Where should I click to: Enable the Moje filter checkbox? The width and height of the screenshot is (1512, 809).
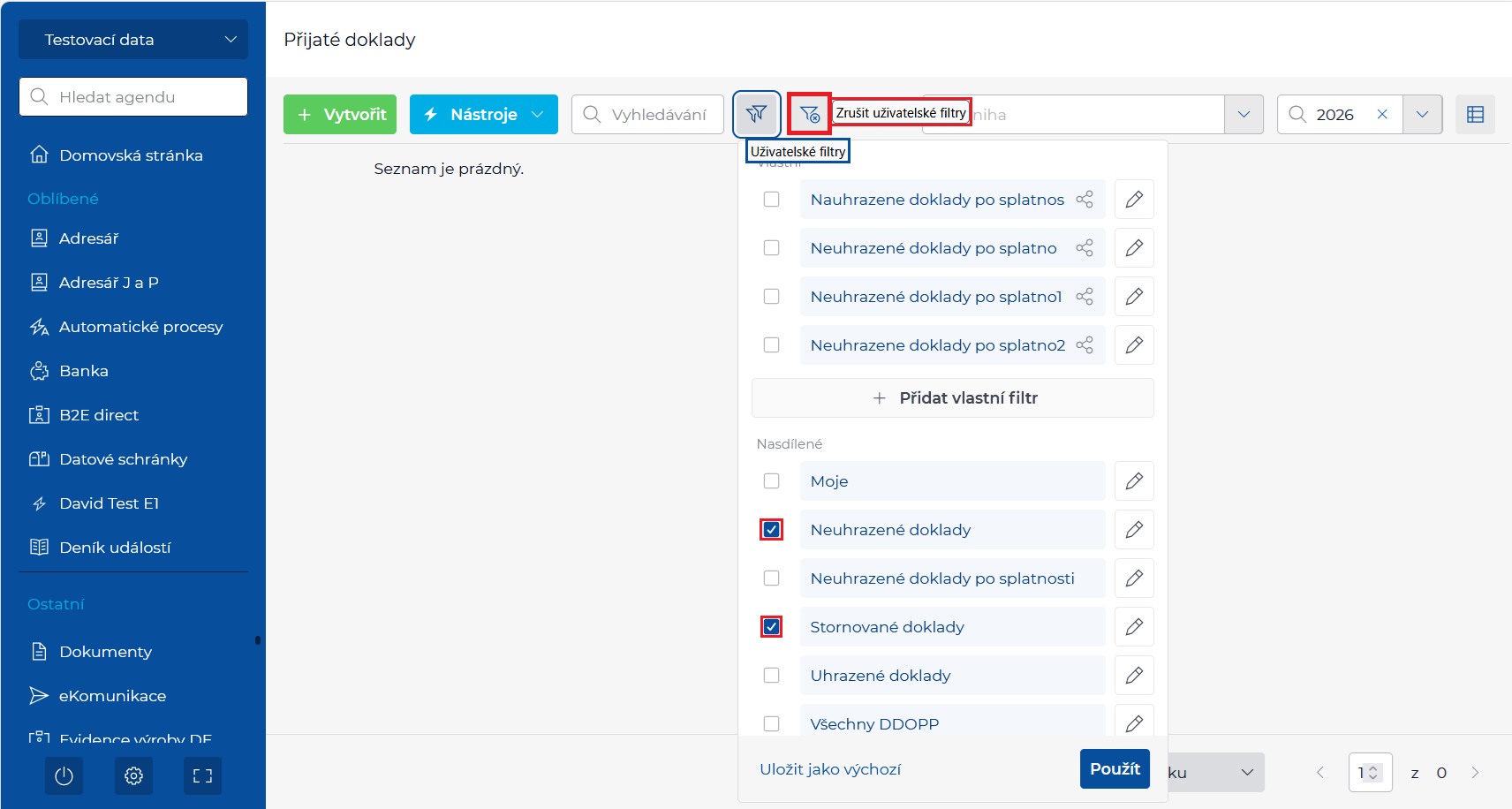coord(772,481)
